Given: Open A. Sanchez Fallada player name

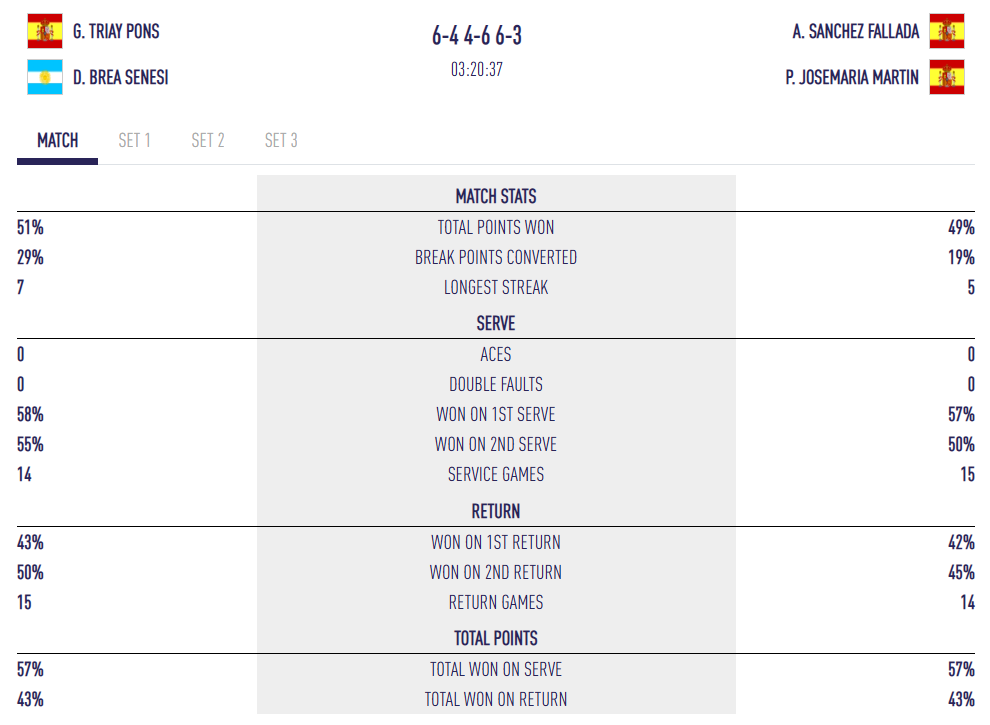Looking at the screenshot, I should click(855, 31).
